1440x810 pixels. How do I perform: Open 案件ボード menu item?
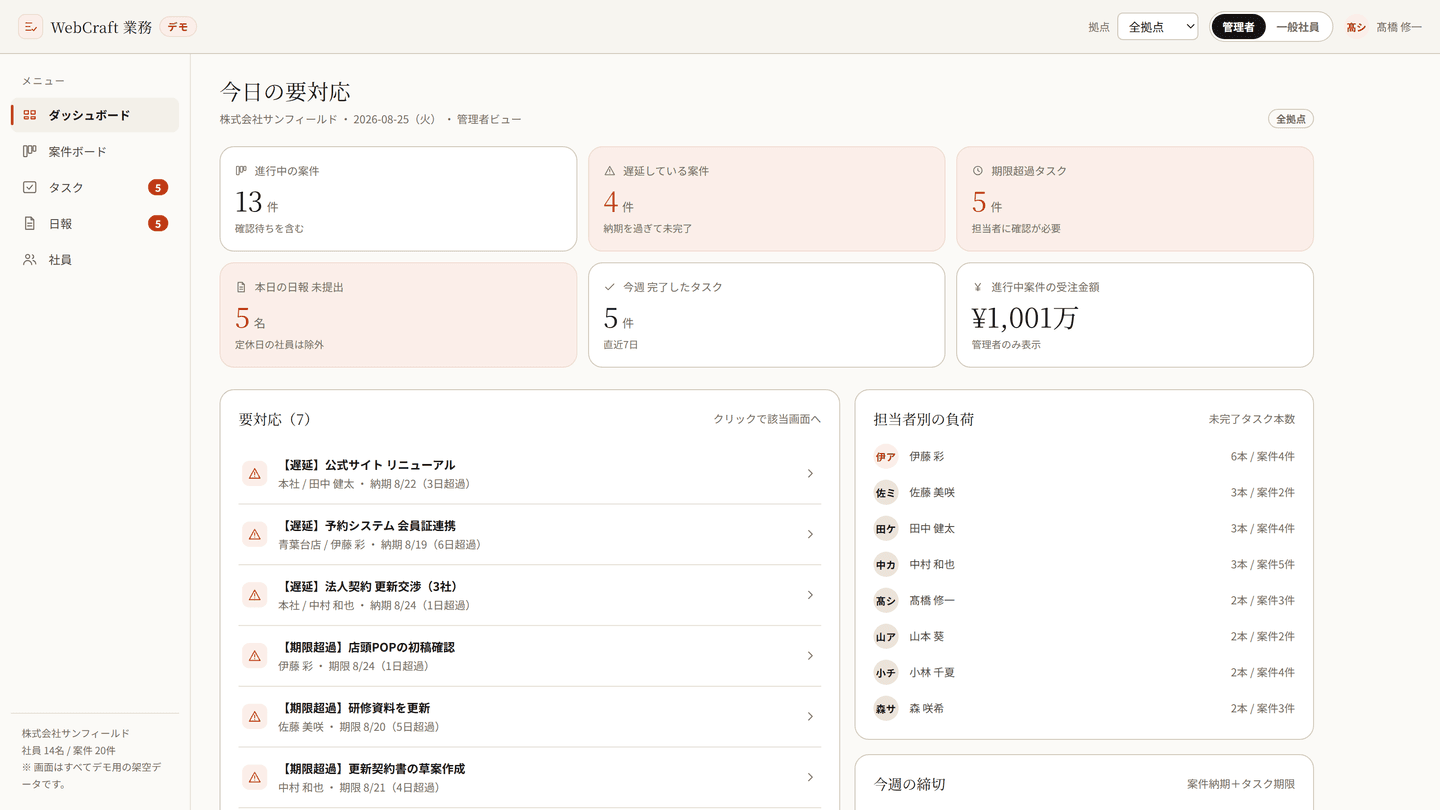click(95, 151)
